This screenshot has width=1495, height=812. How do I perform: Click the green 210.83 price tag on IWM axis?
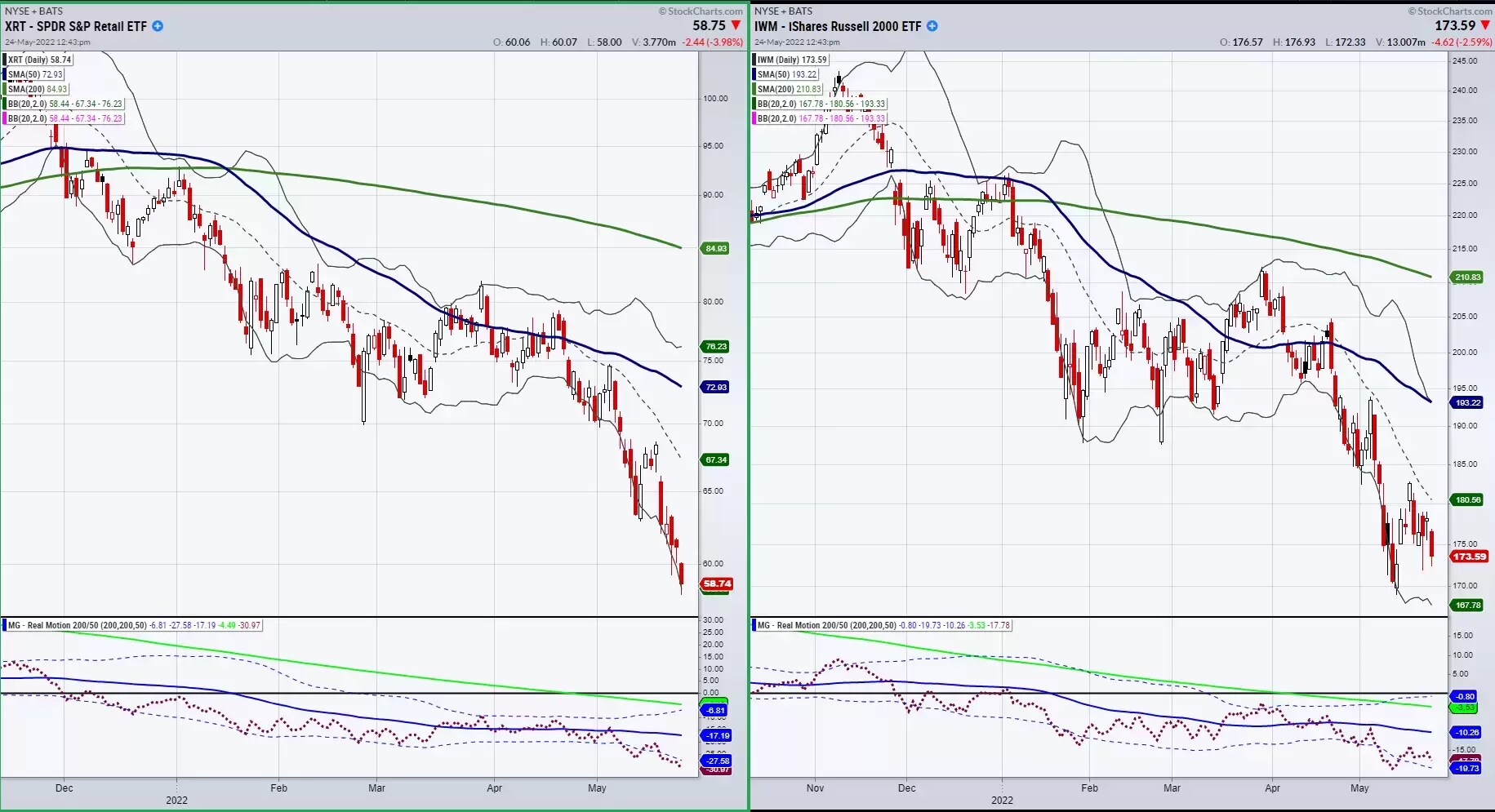1466,277
